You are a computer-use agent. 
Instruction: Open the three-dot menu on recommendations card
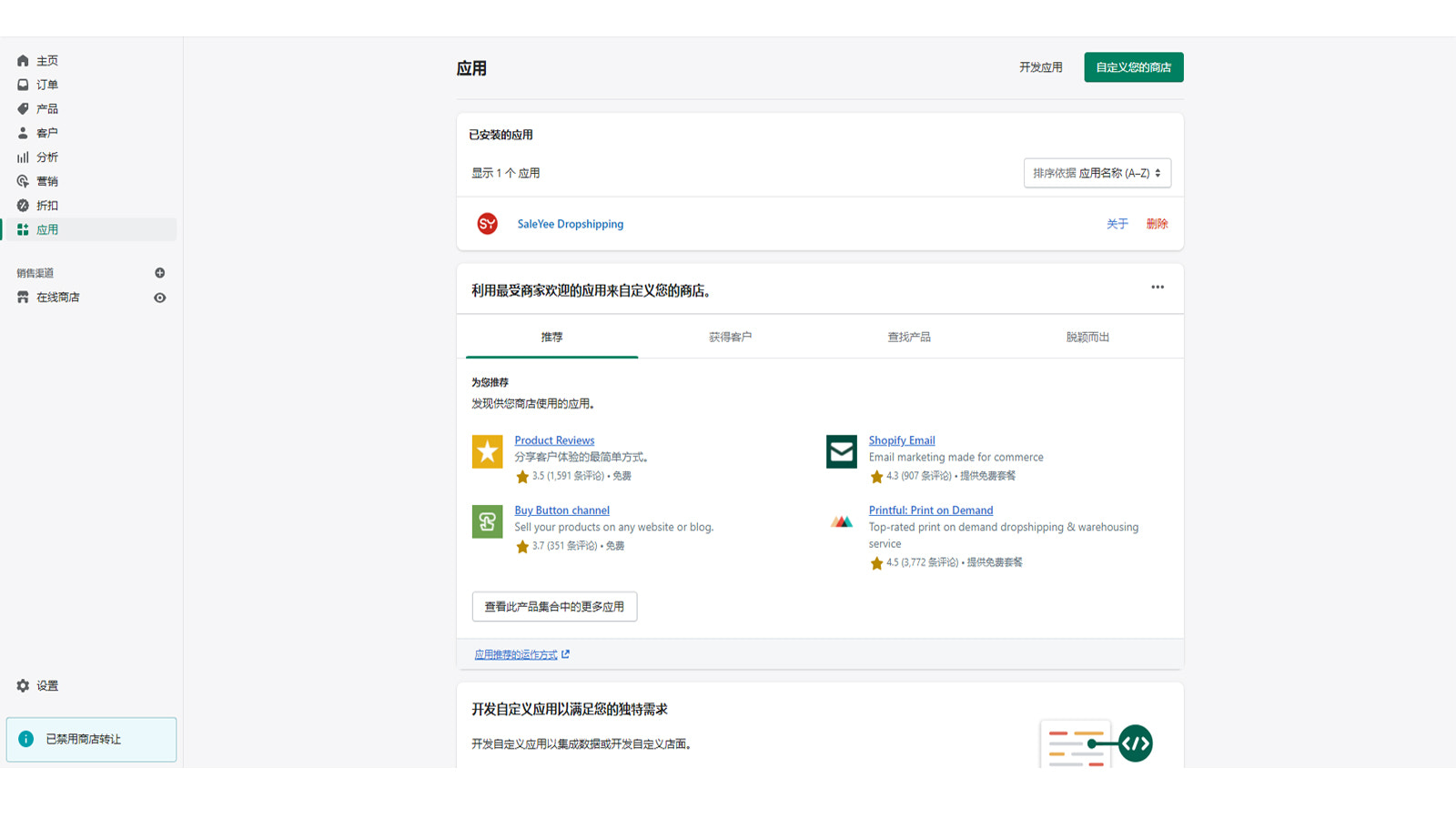1158,287
